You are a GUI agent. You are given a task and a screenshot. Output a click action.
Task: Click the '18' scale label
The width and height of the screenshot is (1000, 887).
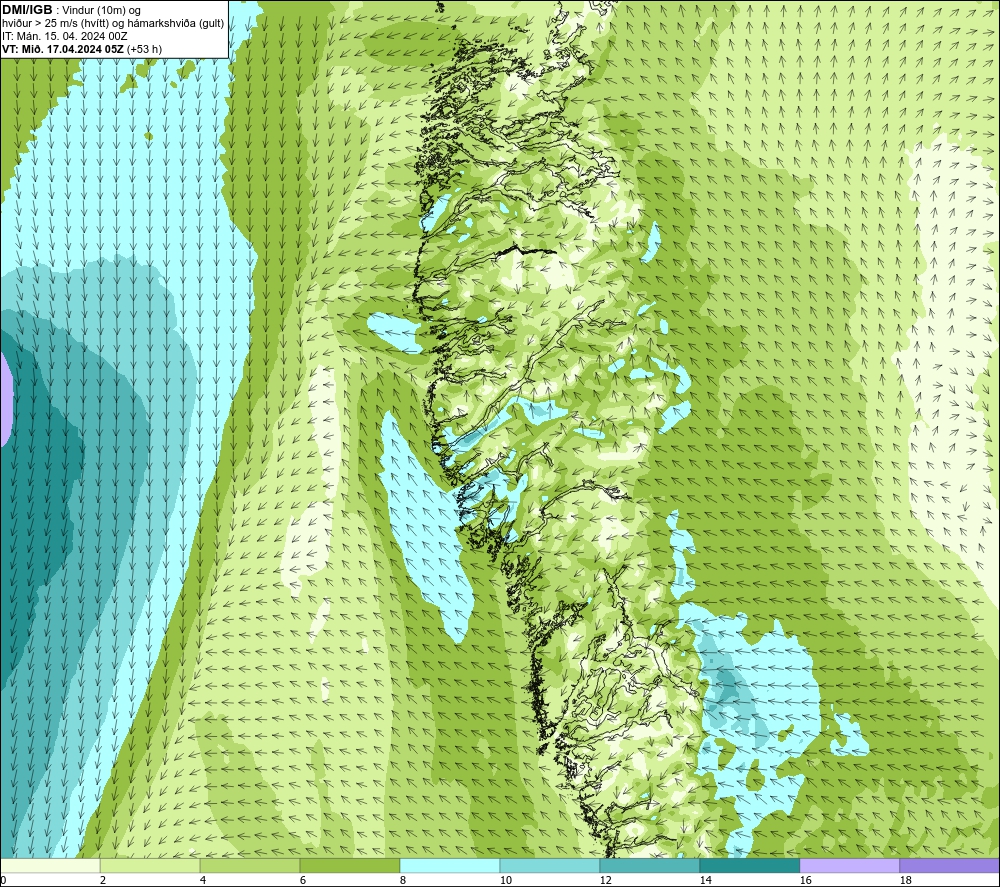tap(906, 880)
